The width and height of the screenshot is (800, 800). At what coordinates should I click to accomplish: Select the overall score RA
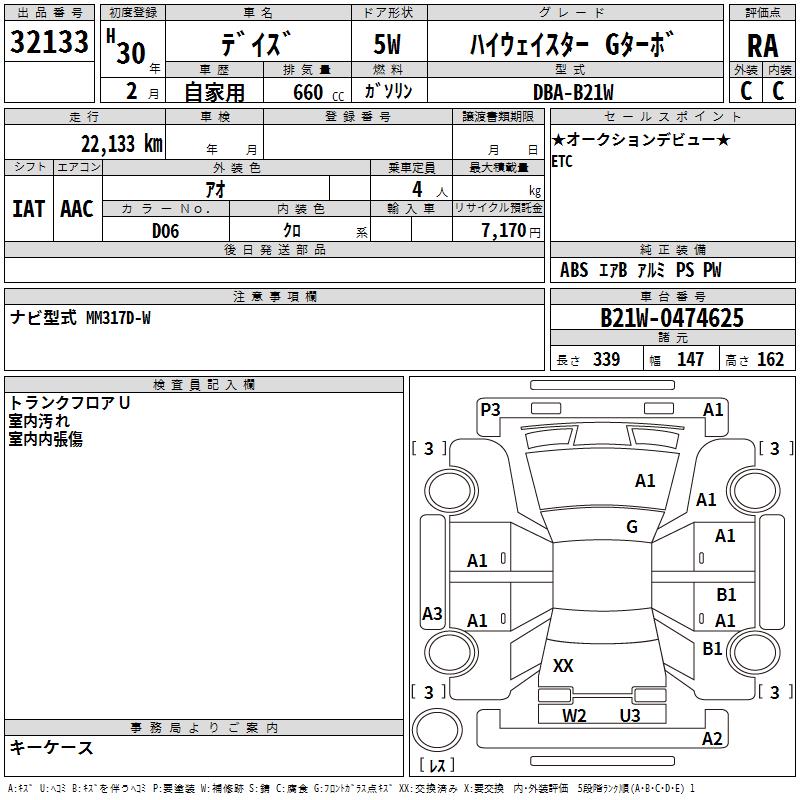click(x=762, y=46)
